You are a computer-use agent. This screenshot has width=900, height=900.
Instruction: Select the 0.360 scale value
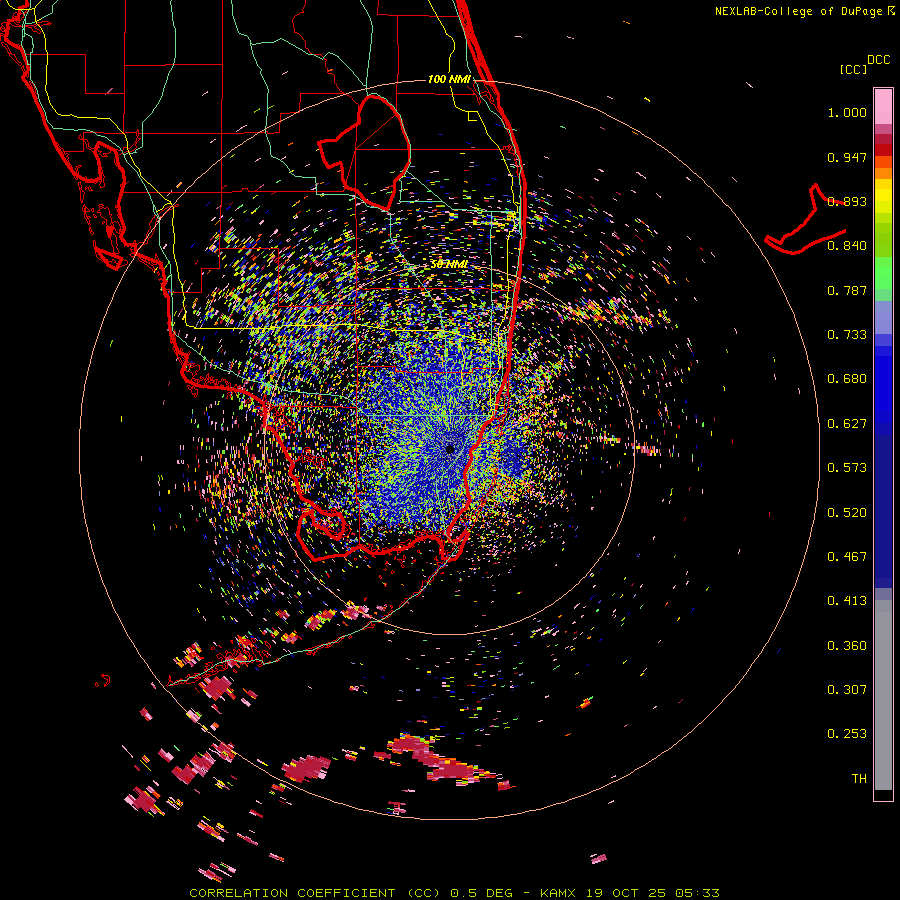(847, 646)
